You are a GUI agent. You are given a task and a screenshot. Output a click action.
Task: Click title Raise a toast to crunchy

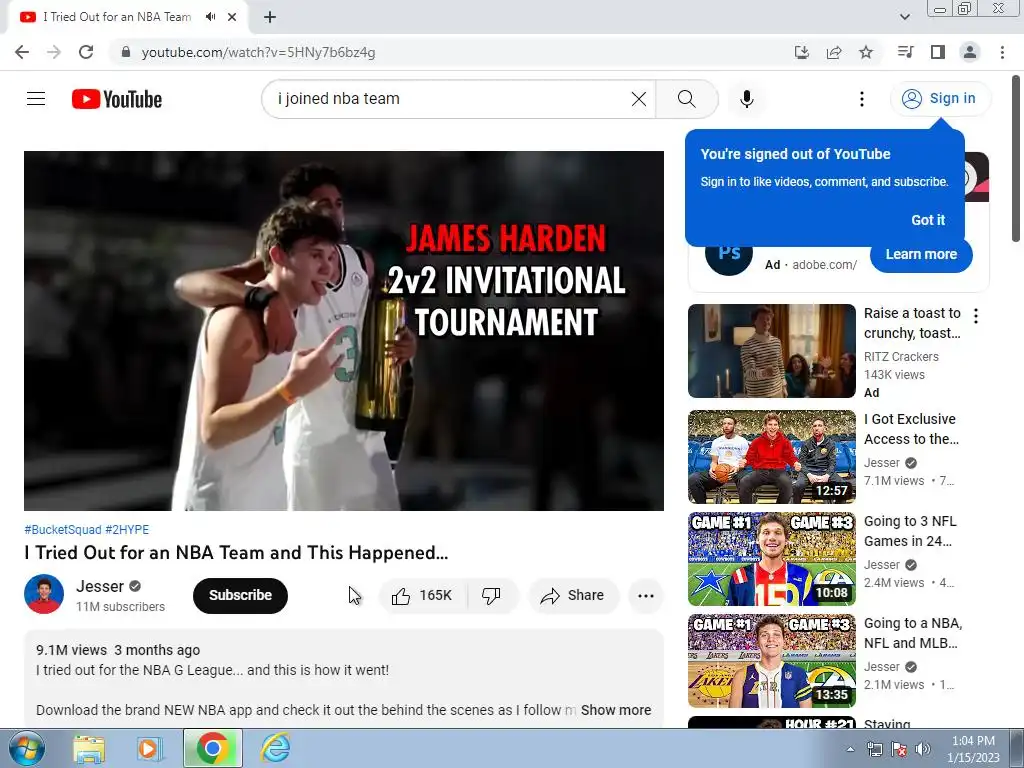[912, 323]
